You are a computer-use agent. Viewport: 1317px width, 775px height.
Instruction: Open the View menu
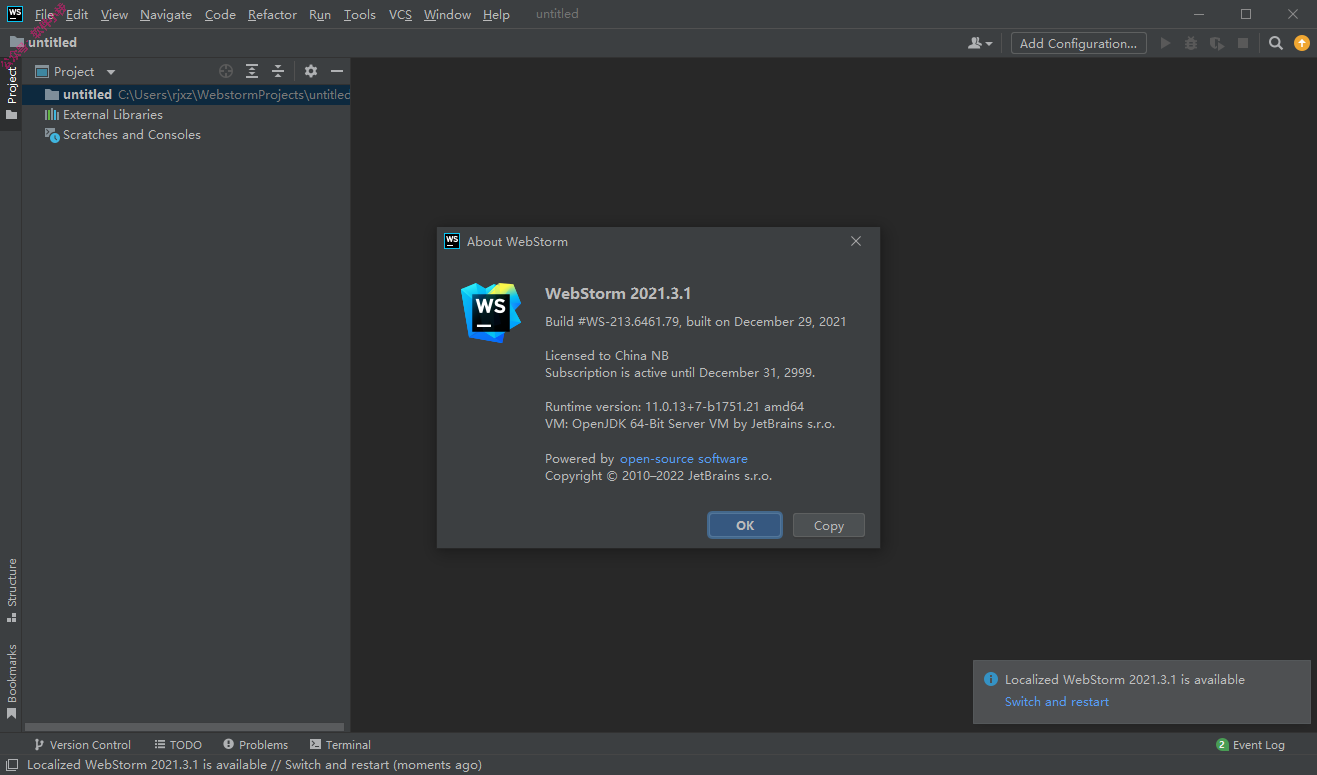(x=114, y=14)
